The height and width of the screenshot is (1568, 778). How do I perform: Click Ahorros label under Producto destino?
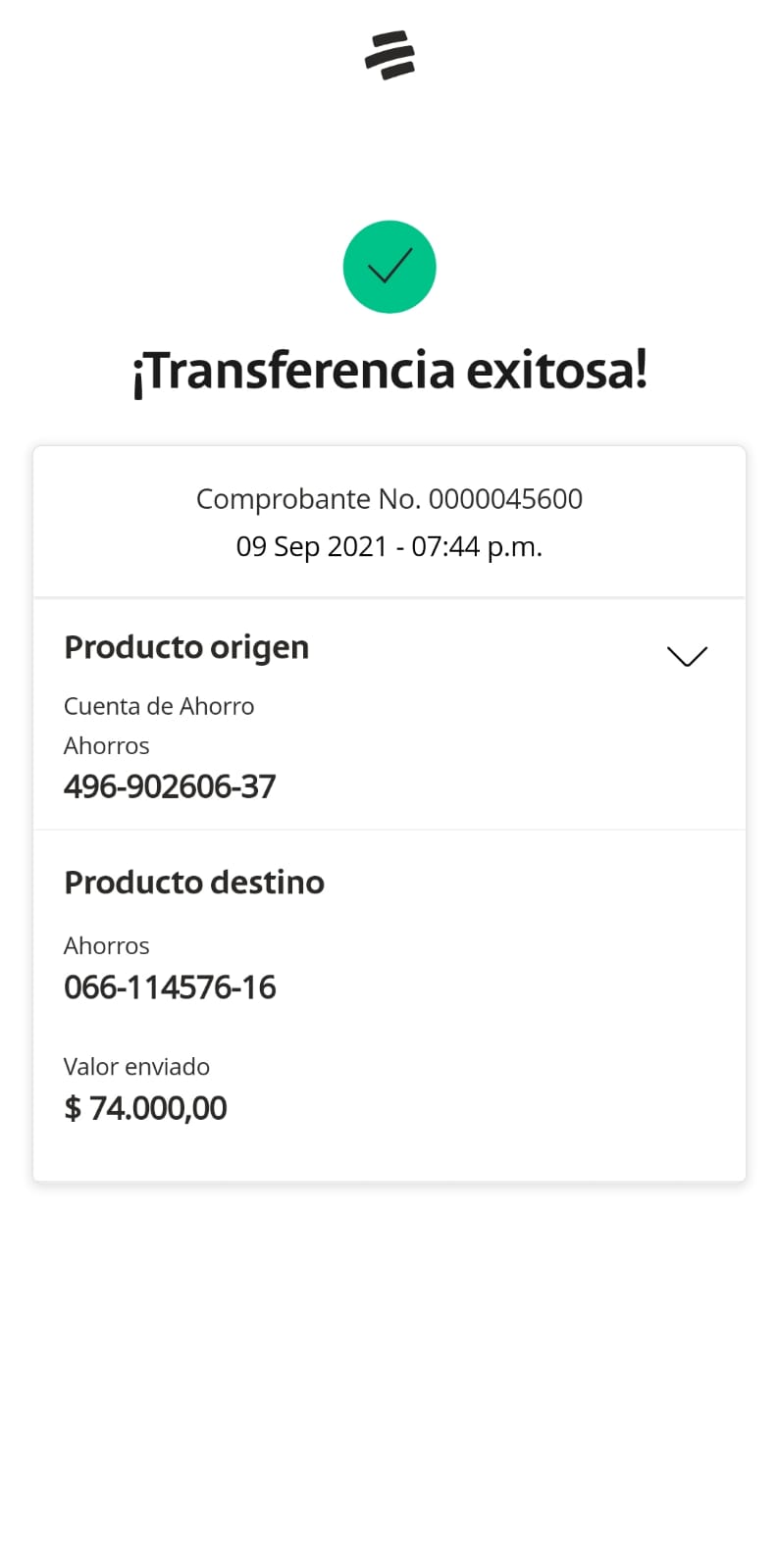(107, 945)
